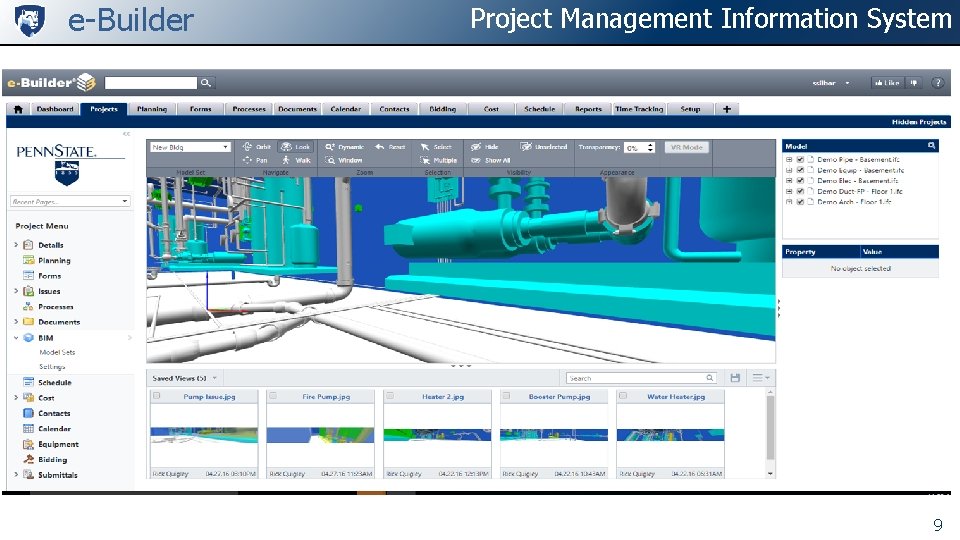Activate the Look navigation tool

(295, 147)
